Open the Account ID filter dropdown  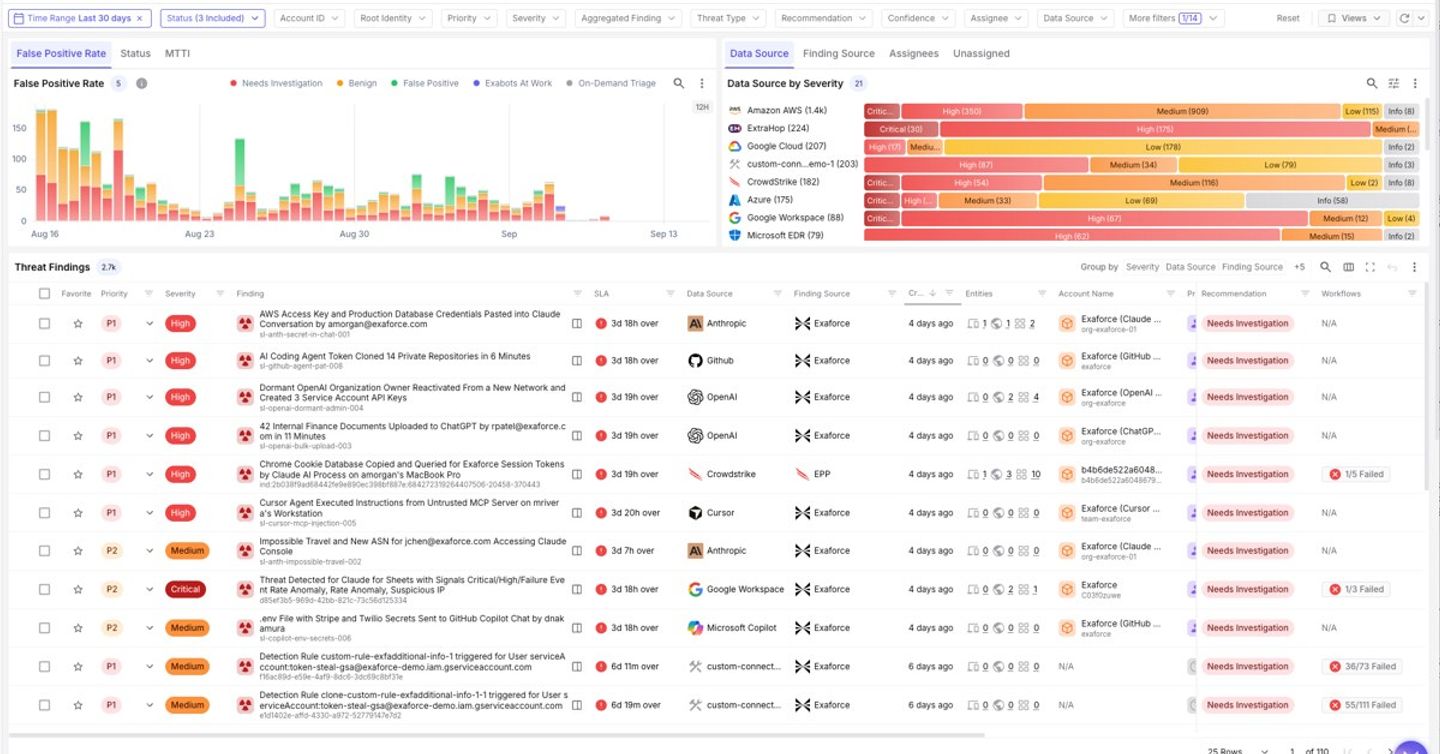point(308,18)
